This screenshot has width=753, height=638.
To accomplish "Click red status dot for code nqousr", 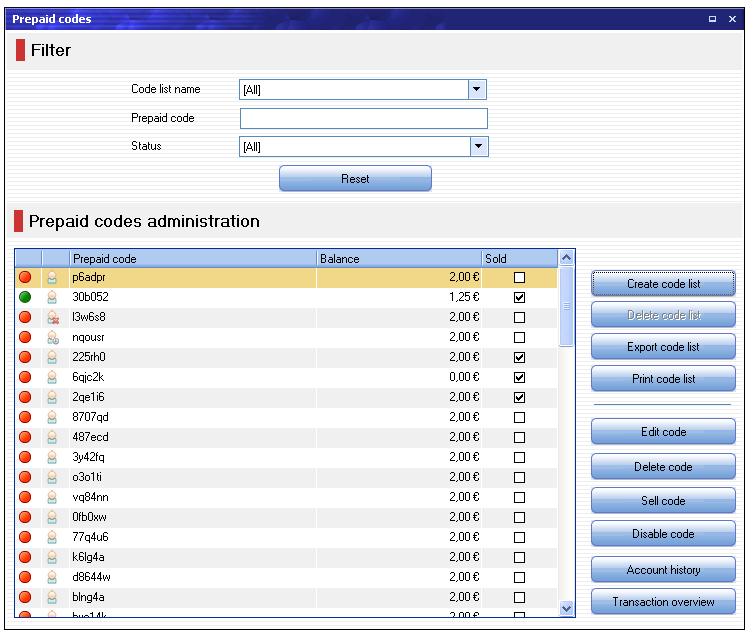I will click(25, 337).
